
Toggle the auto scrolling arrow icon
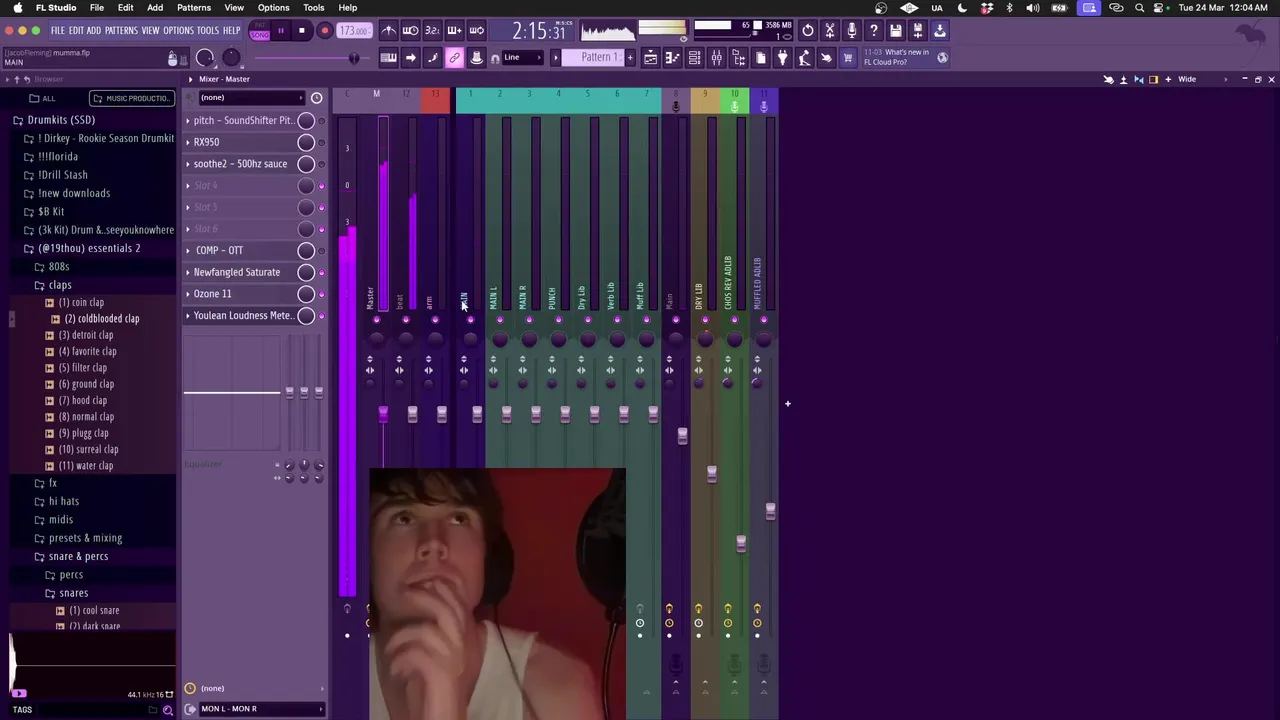click(x=410, y=58)
